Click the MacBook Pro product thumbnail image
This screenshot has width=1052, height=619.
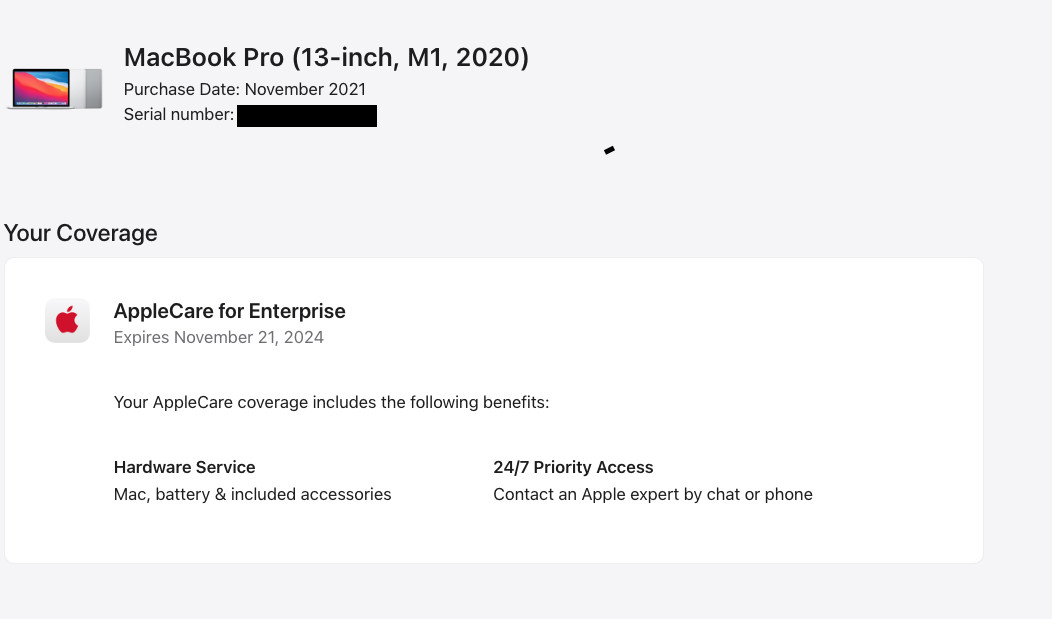coord(55,89)
